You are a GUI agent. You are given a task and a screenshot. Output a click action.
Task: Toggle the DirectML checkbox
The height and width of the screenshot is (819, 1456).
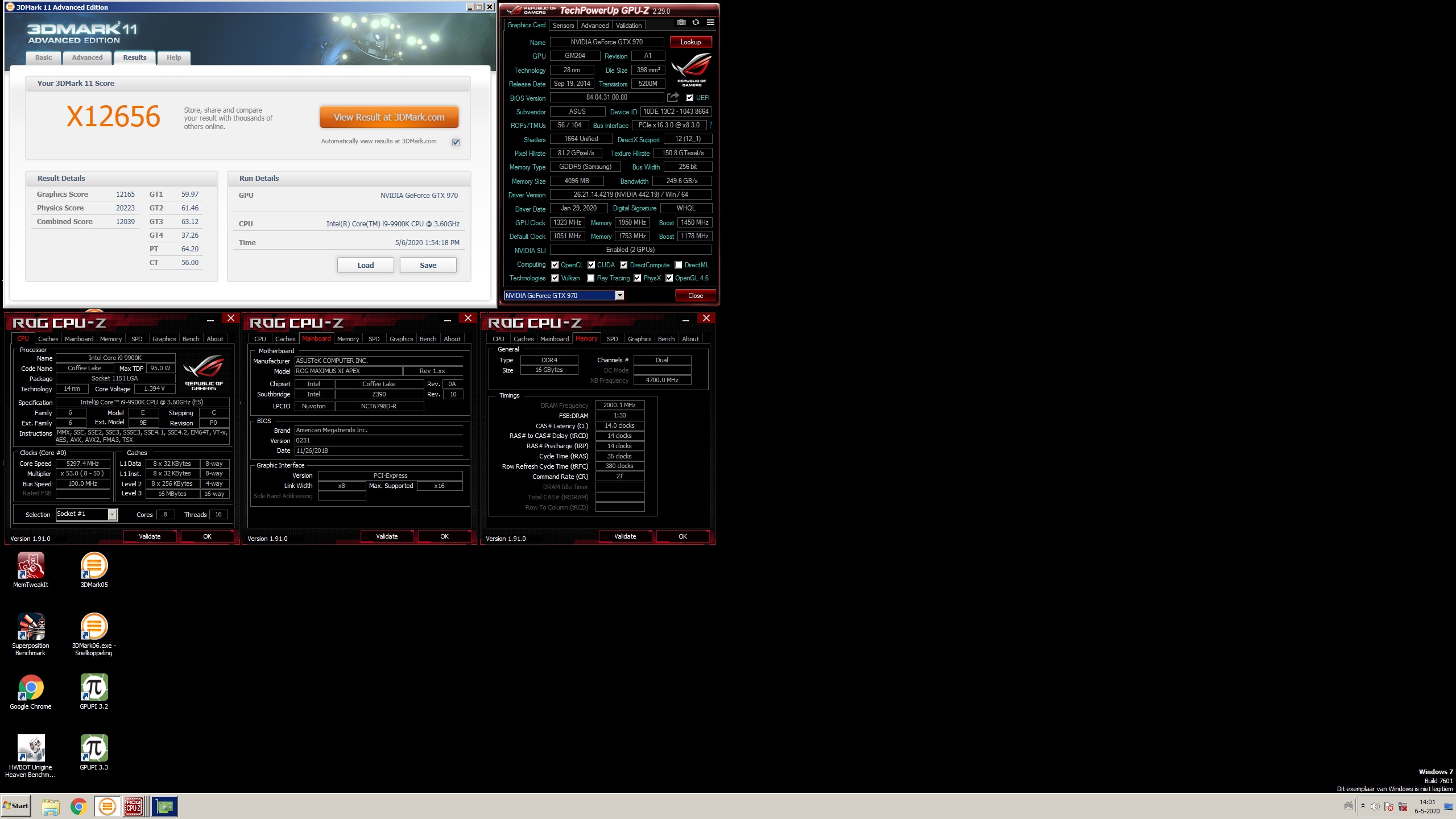pyautogui.click(x=678, y=265)
